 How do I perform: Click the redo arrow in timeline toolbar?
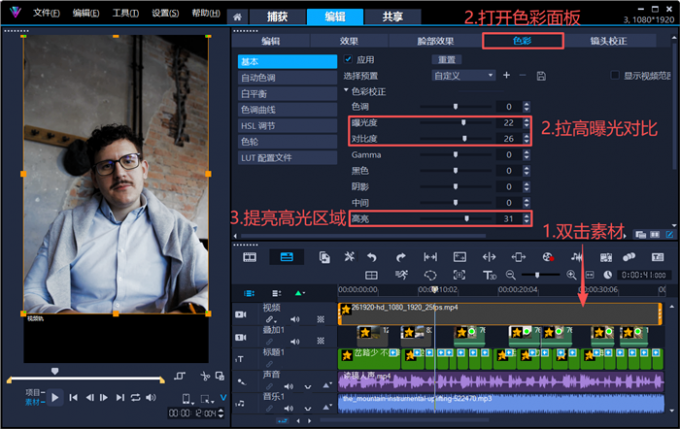(x=401, y=257)
